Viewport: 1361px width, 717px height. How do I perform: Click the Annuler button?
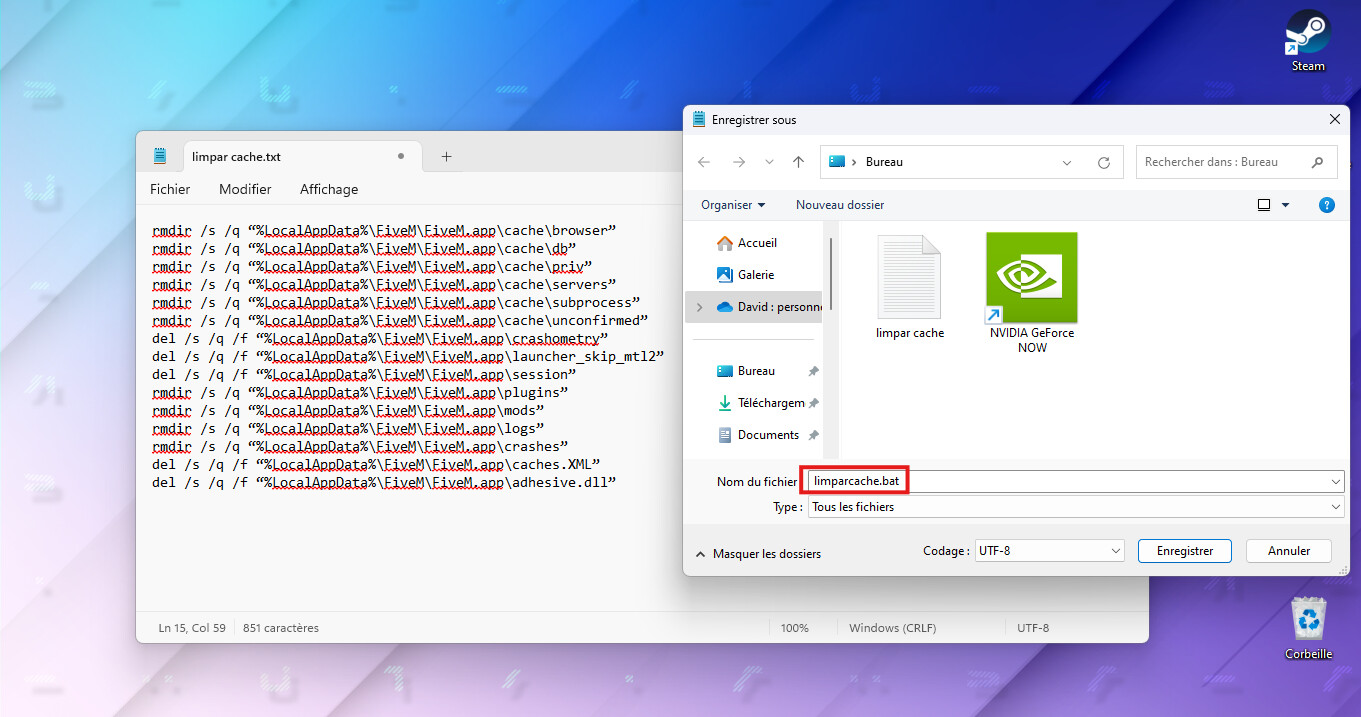tap(1288, 551)
